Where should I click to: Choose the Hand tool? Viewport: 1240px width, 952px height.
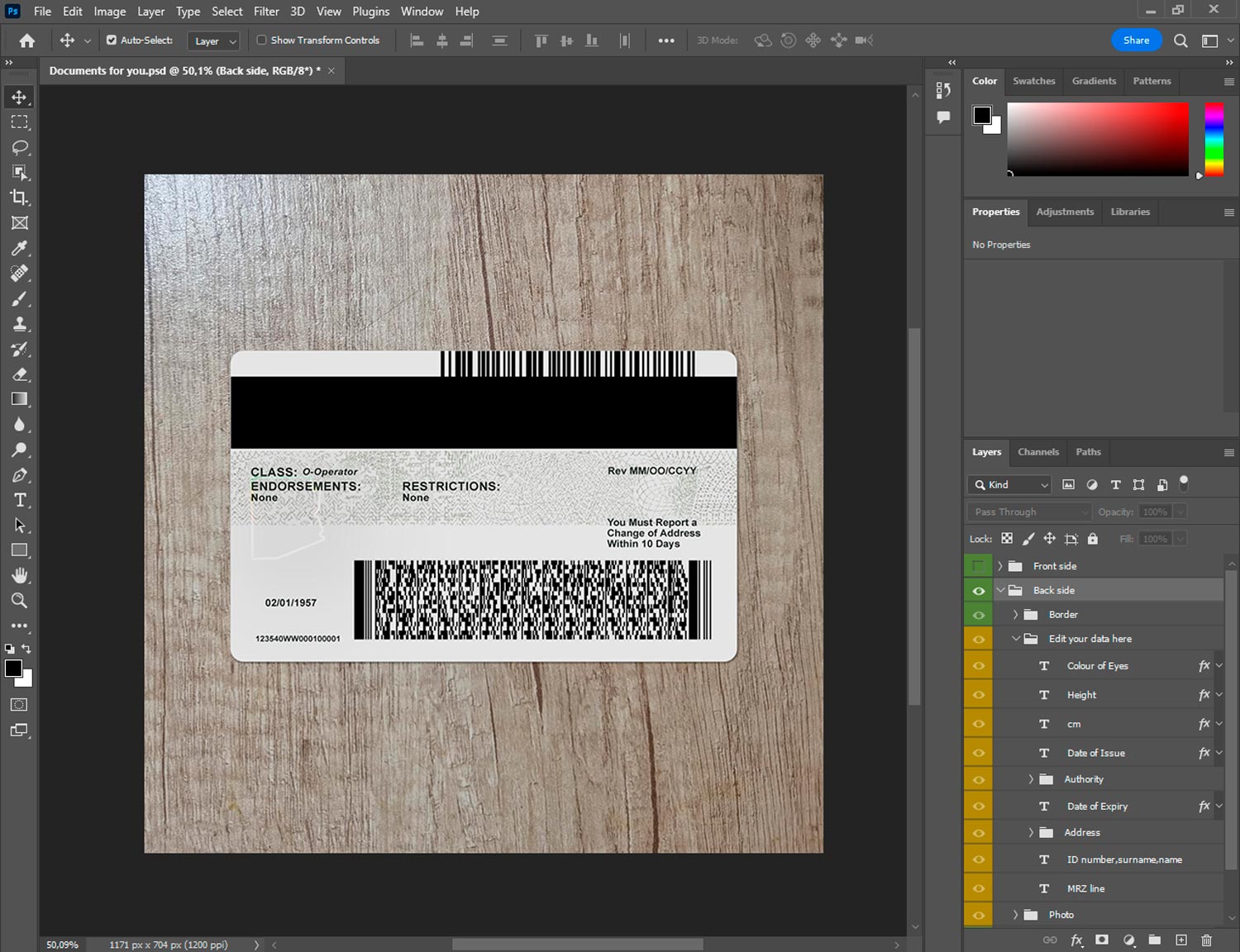click(19, 575)
